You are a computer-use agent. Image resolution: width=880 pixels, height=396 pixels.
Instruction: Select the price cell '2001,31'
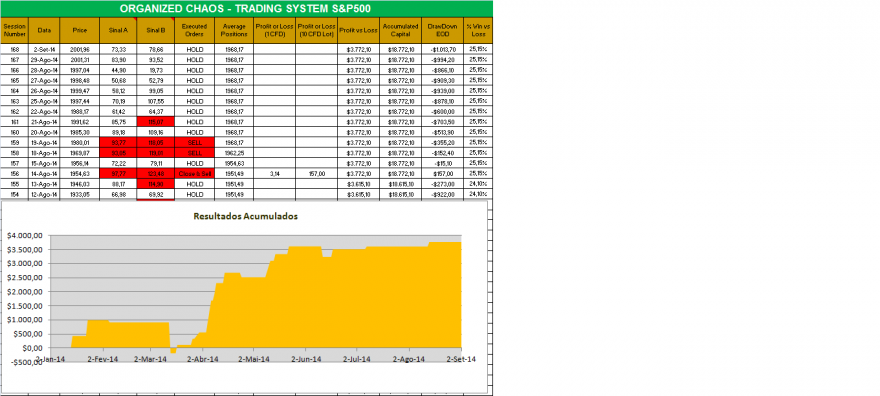[x=79, y=59]
